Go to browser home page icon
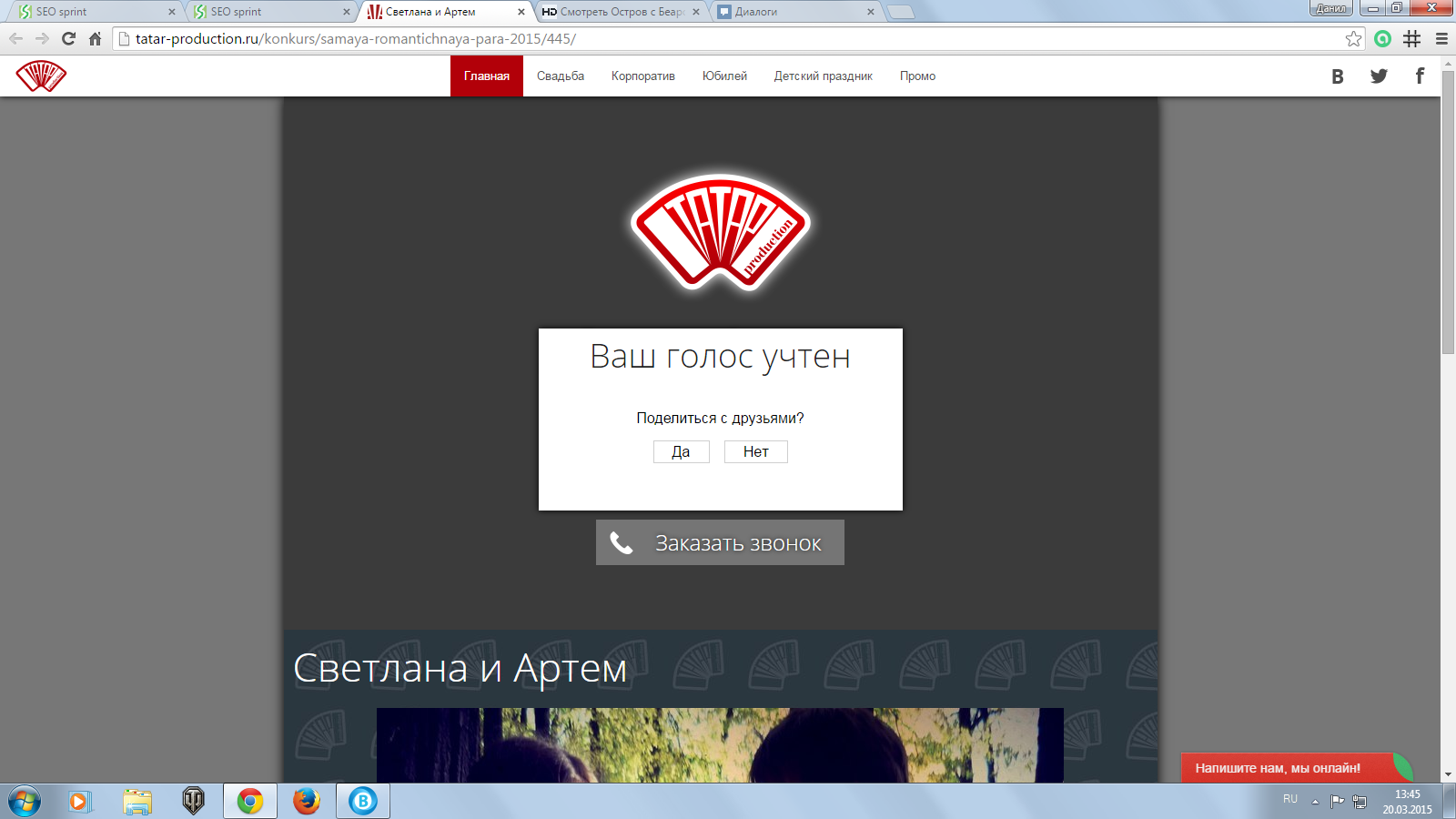 [95, 38]
